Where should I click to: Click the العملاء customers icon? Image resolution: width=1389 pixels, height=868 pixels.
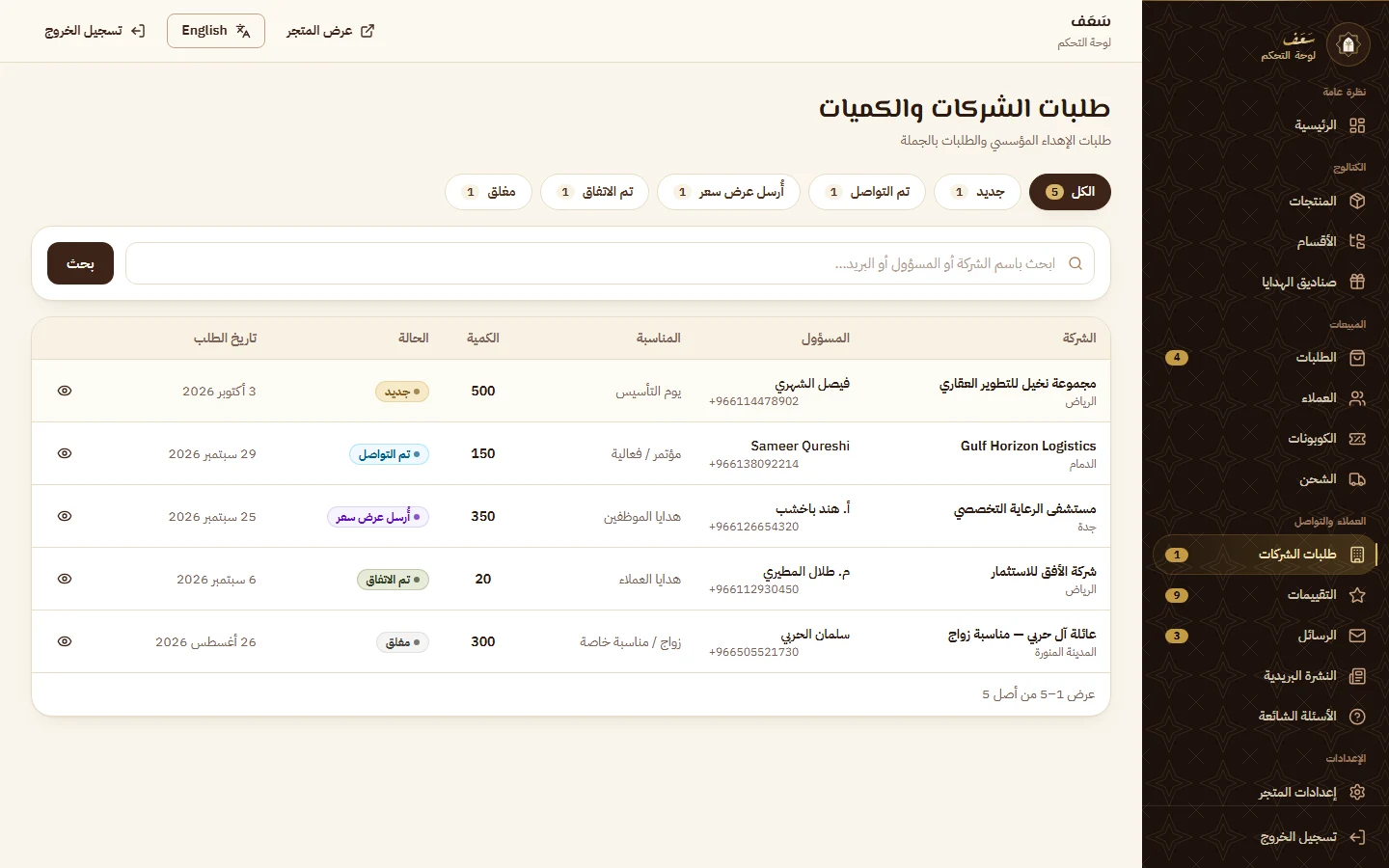pyautogui.click(x=1357, y=398)
